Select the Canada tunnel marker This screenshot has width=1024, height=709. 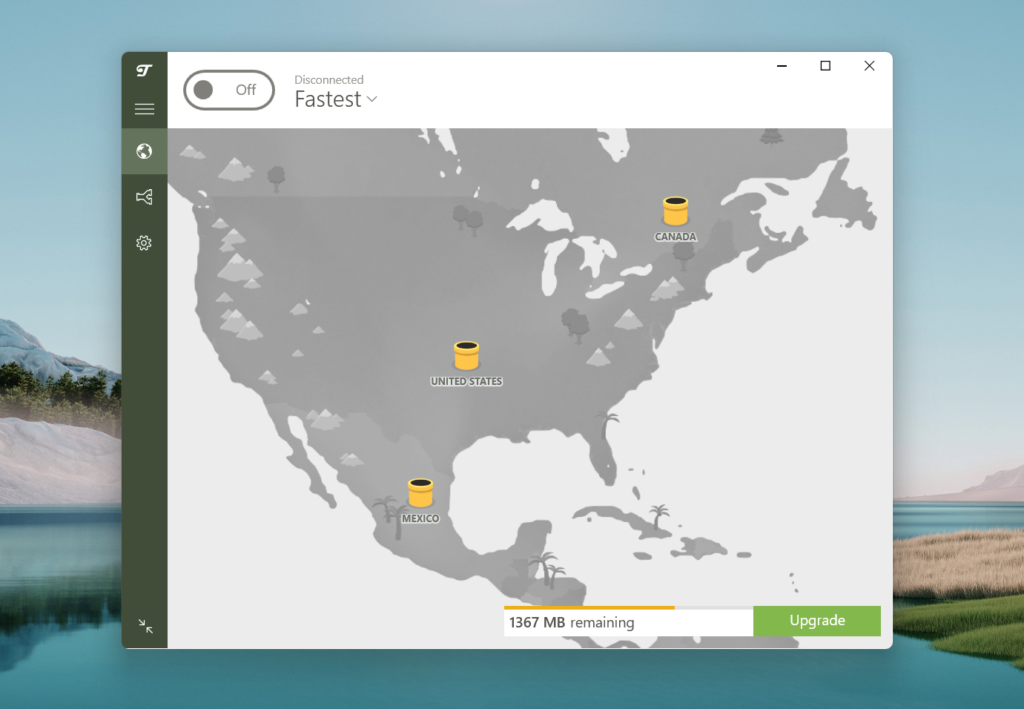tap(674, 212)
